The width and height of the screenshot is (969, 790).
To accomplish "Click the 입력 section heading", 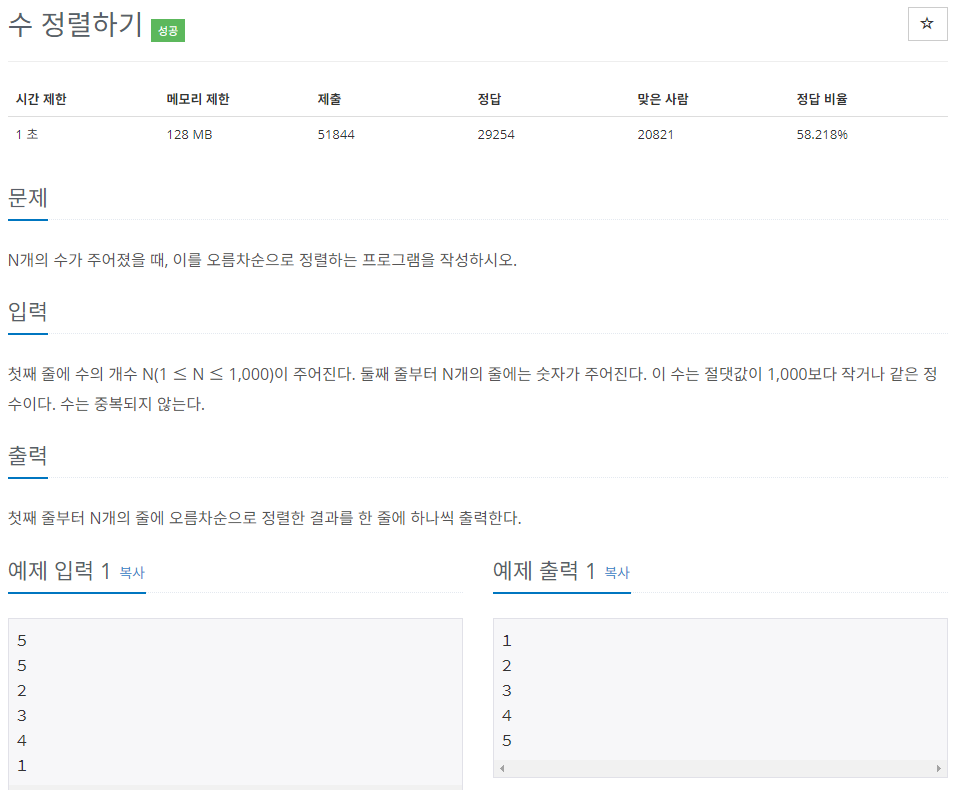I will point(28,311).
